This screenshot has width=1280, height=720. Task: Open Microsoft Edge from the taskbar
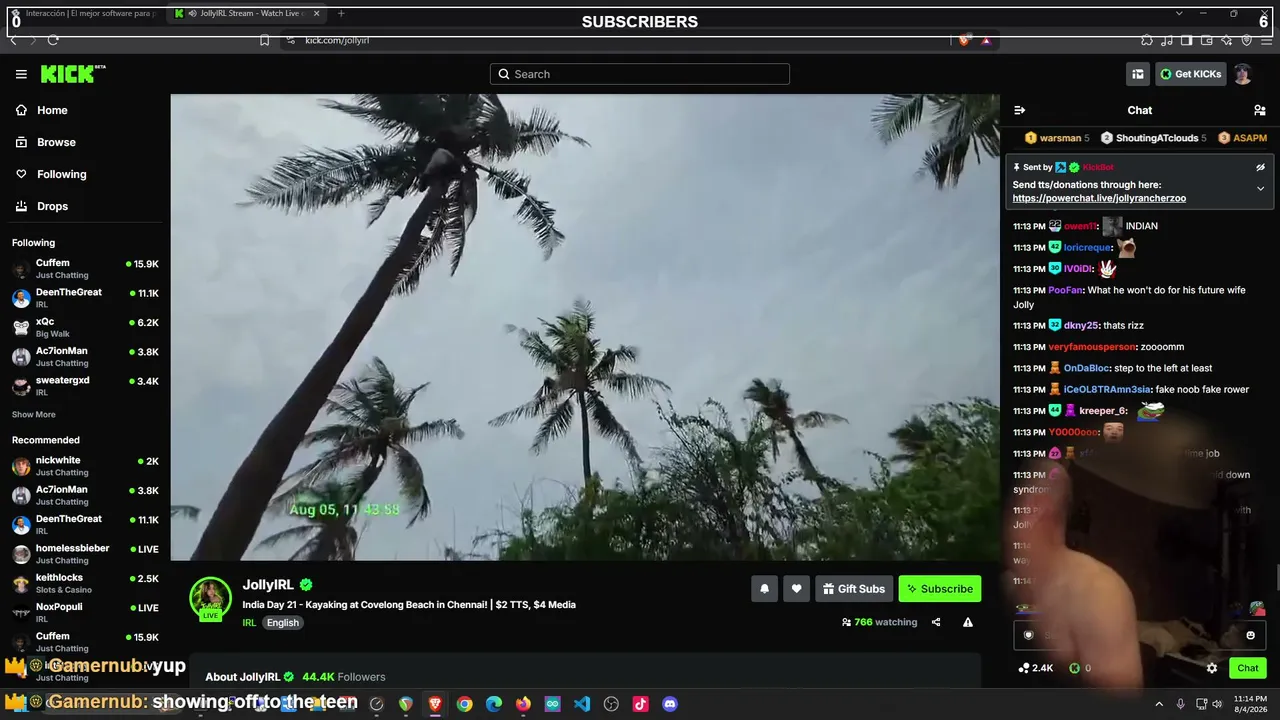(x=494, y=704)
